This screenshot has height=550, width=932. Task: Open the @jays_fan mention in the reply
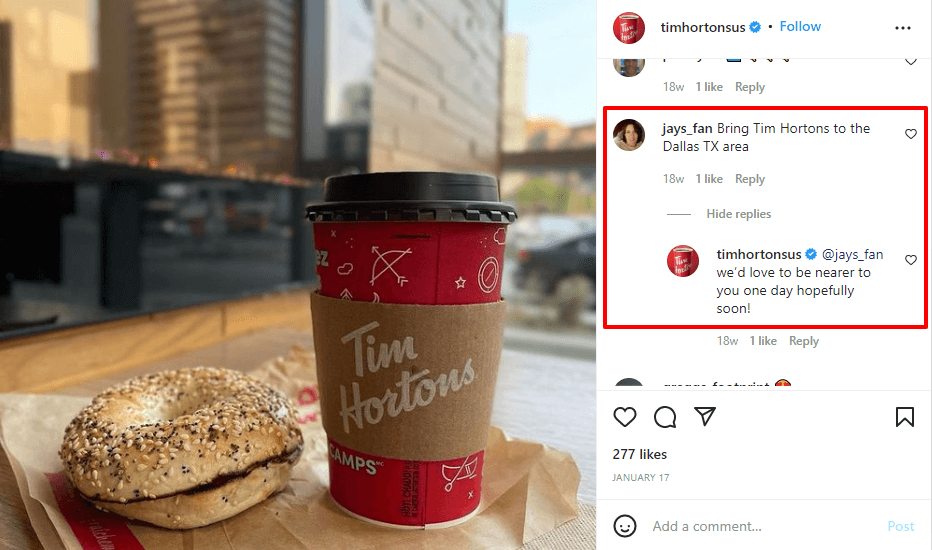pos(852,254)
